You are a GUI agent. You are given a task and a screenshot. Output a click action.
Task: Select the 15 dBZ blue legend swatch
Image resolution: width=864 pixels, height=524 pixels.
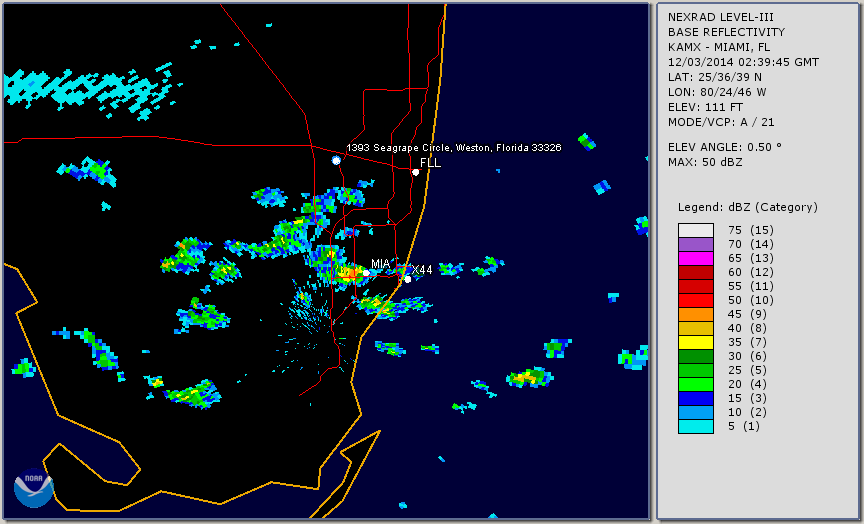pos(696,398)
